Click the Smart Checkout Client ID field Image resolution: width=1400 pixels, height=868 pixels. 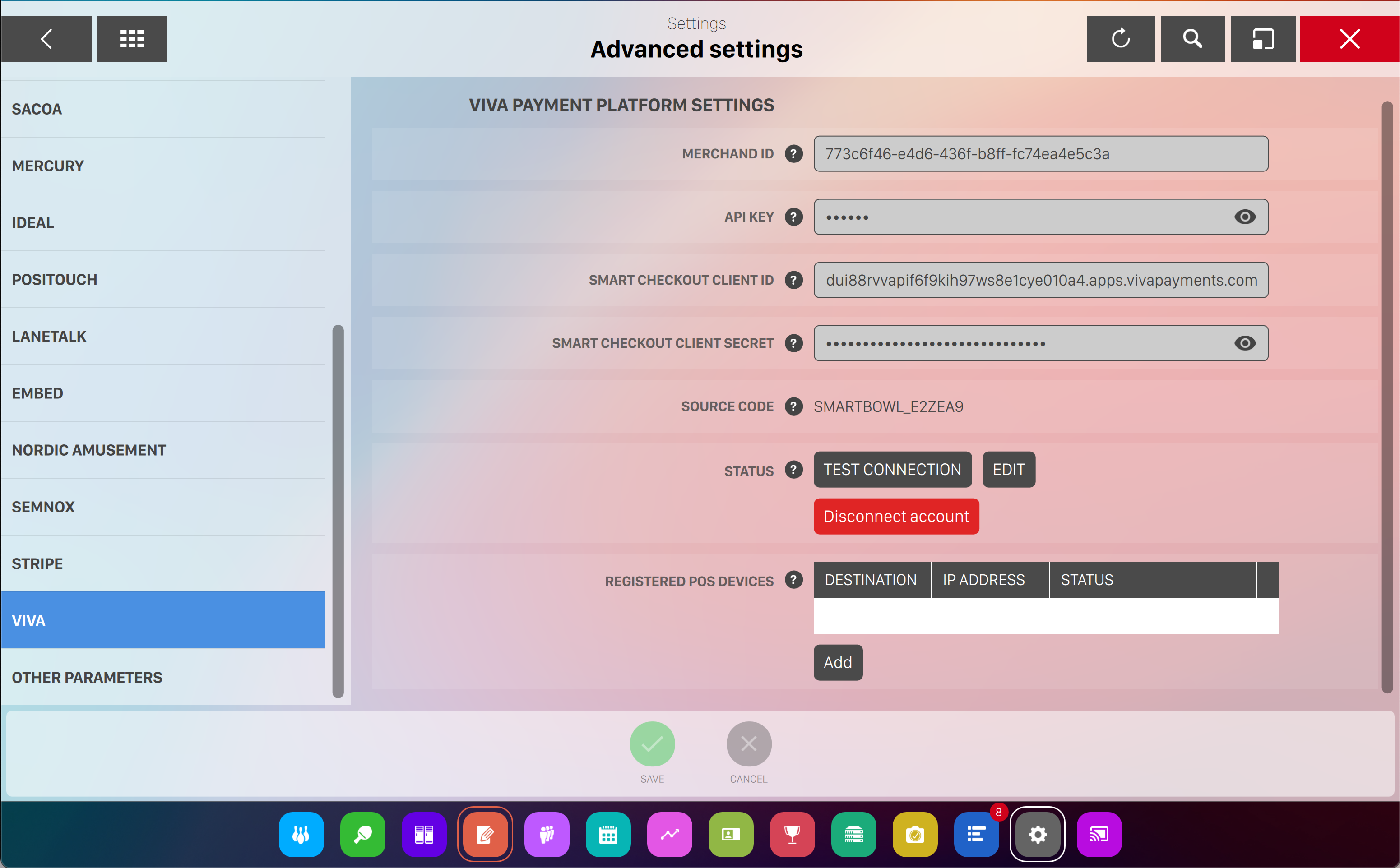coord(1041,280)
